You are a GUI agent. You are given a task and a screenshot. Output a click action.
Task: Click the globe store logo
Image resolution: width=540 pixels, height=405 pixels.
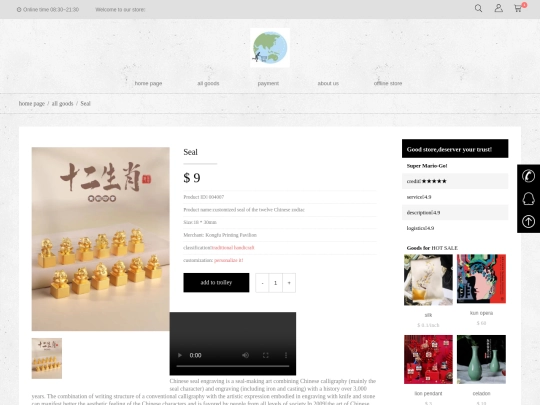coord(270,48)
